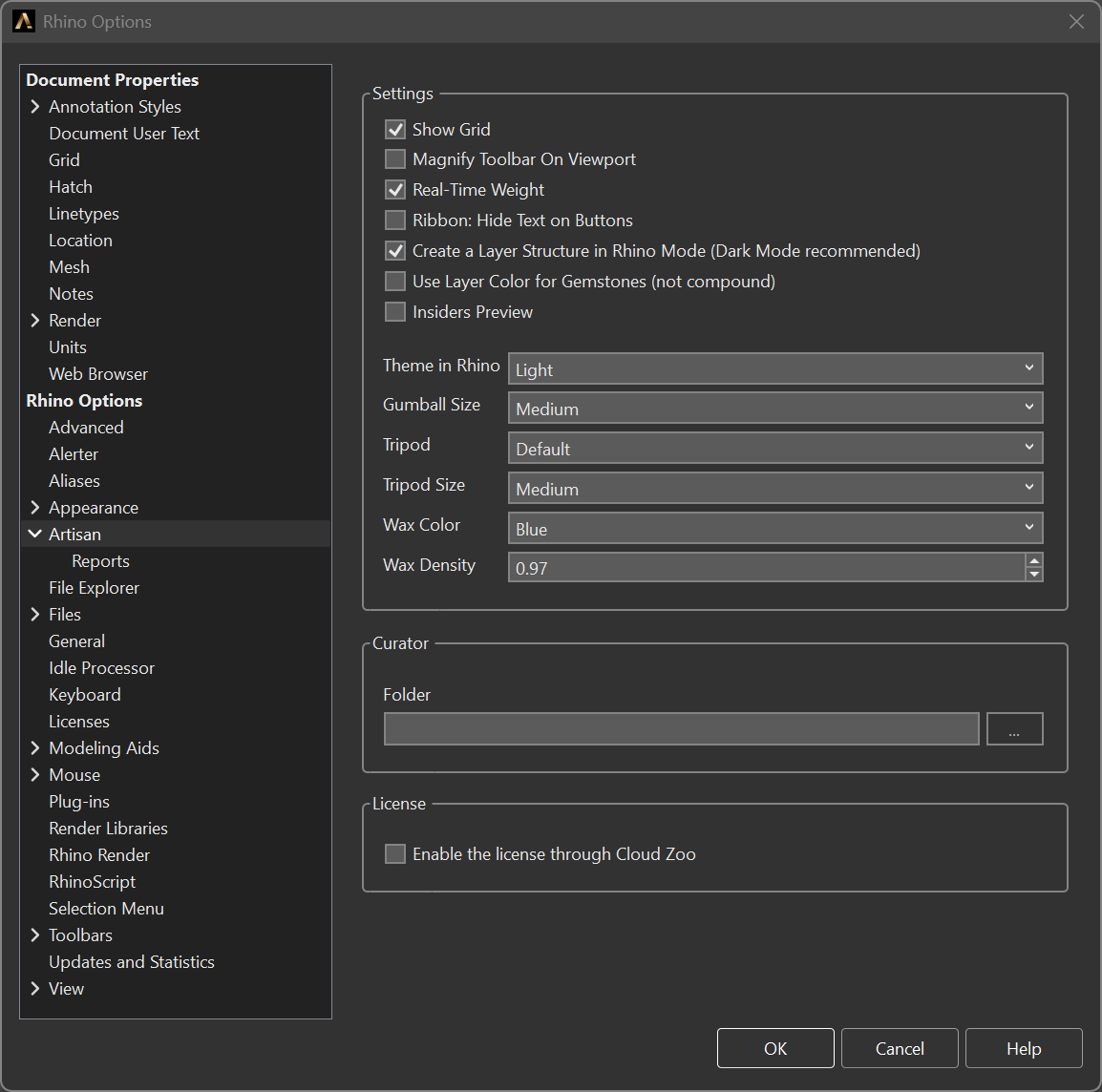The image size is (1102, 1092).
Task: Open the Web Browser page
Action: pos(98,374)
